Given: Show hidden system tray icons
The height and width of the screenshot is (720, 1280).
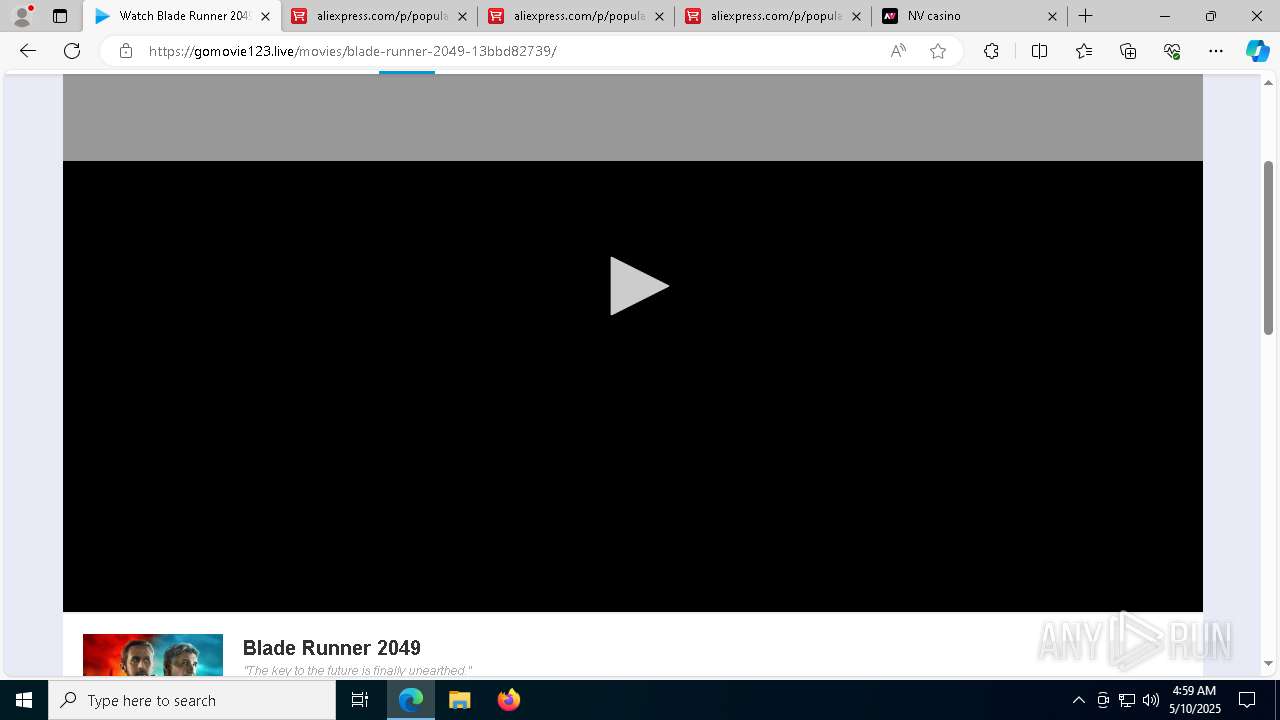Looking at the screenshot, I should pos(1078,700).
